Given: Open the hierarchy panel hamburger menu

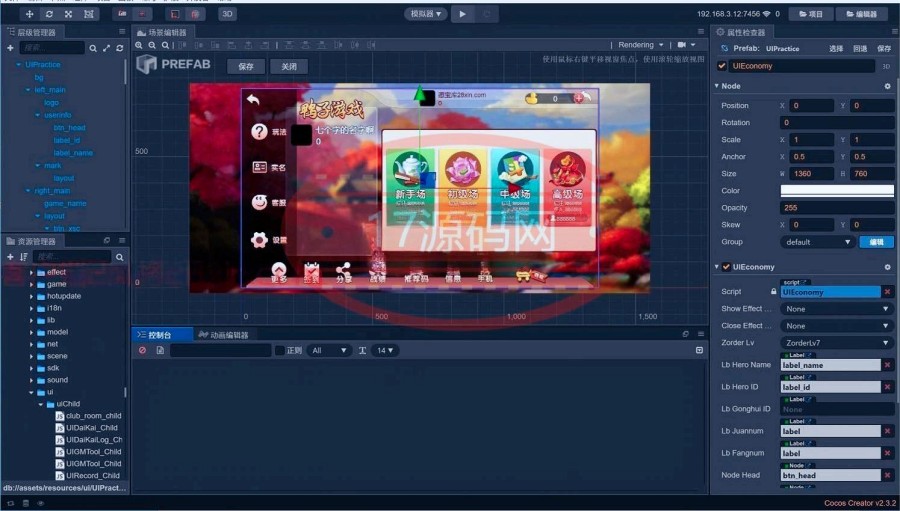Looking at the screenshot, I should (122, 32).
